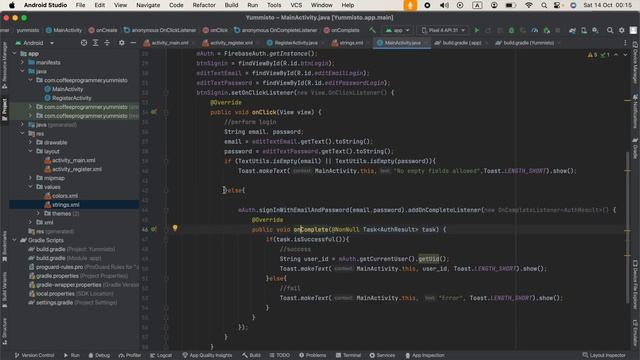
Task: Click the editor vertical scrollbar
Action: pos(627,227)
